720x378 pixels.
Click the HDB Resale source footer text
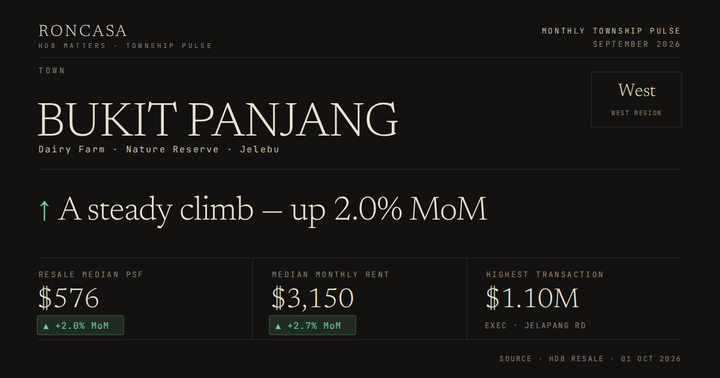(x=590, y=359)
